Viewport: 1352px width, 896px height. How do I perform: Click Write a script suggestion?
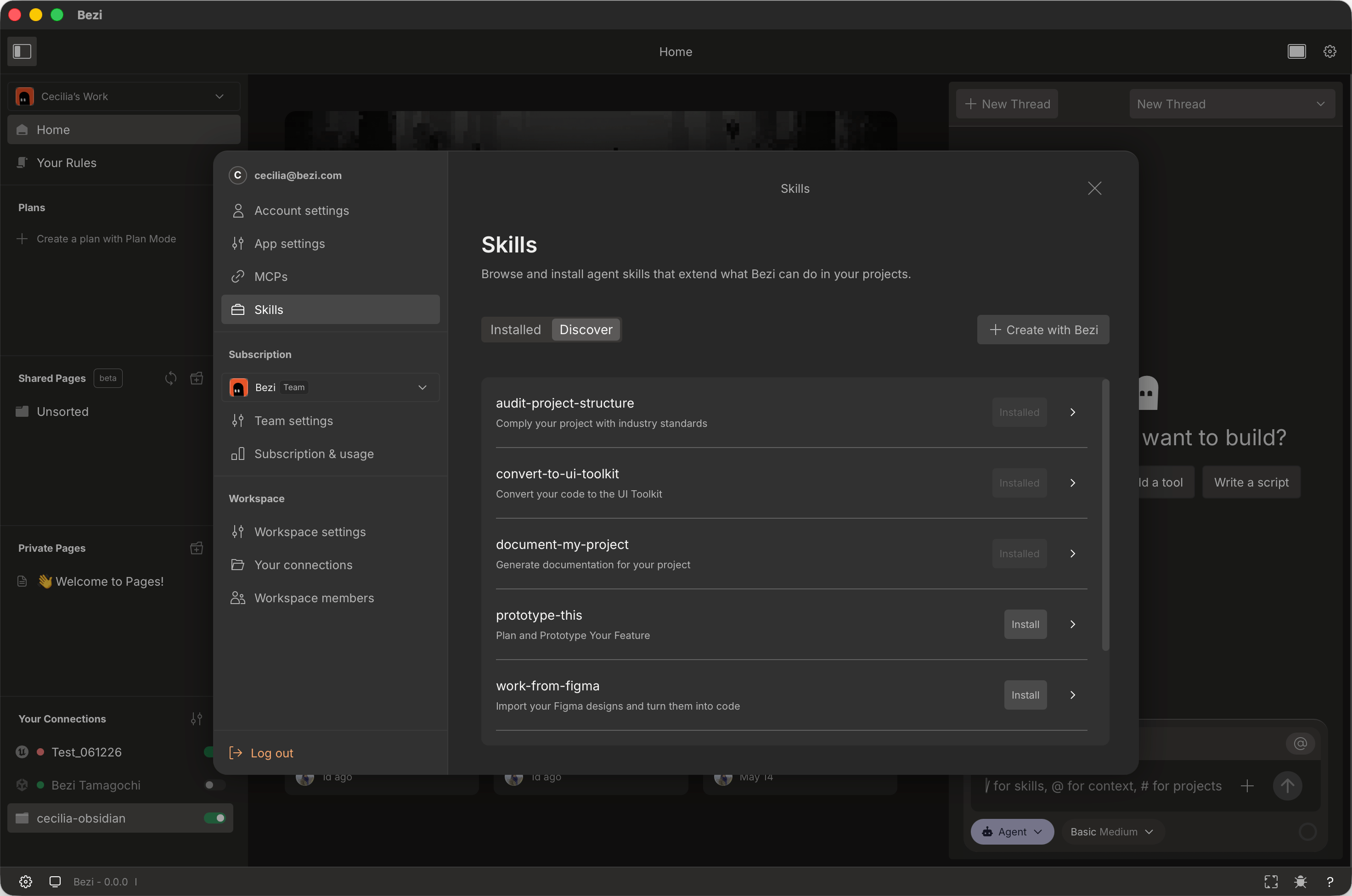pyautogui.click(x=1251, y=482)
